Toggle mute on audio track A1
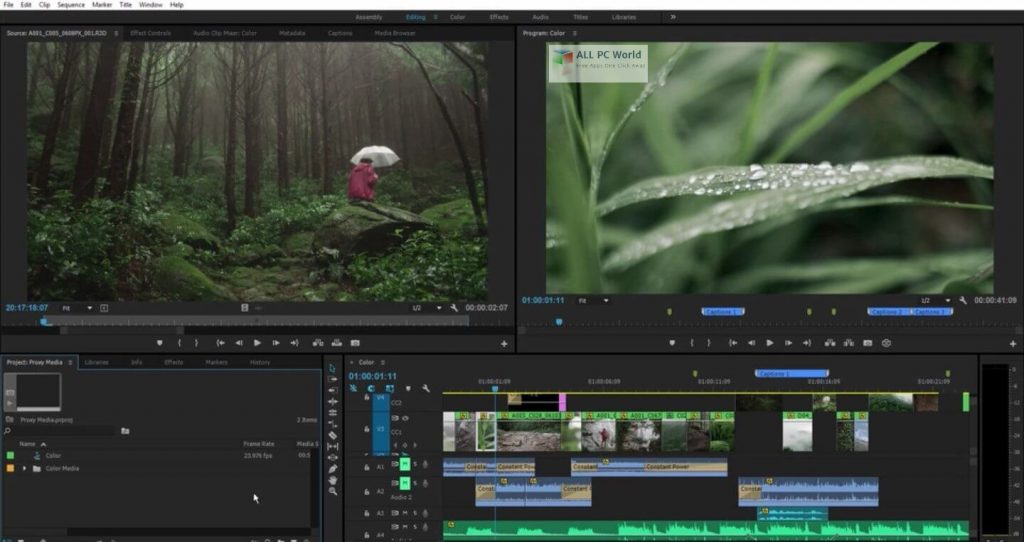The width and height of the screenshot is (1024, 542). point(405,465)
